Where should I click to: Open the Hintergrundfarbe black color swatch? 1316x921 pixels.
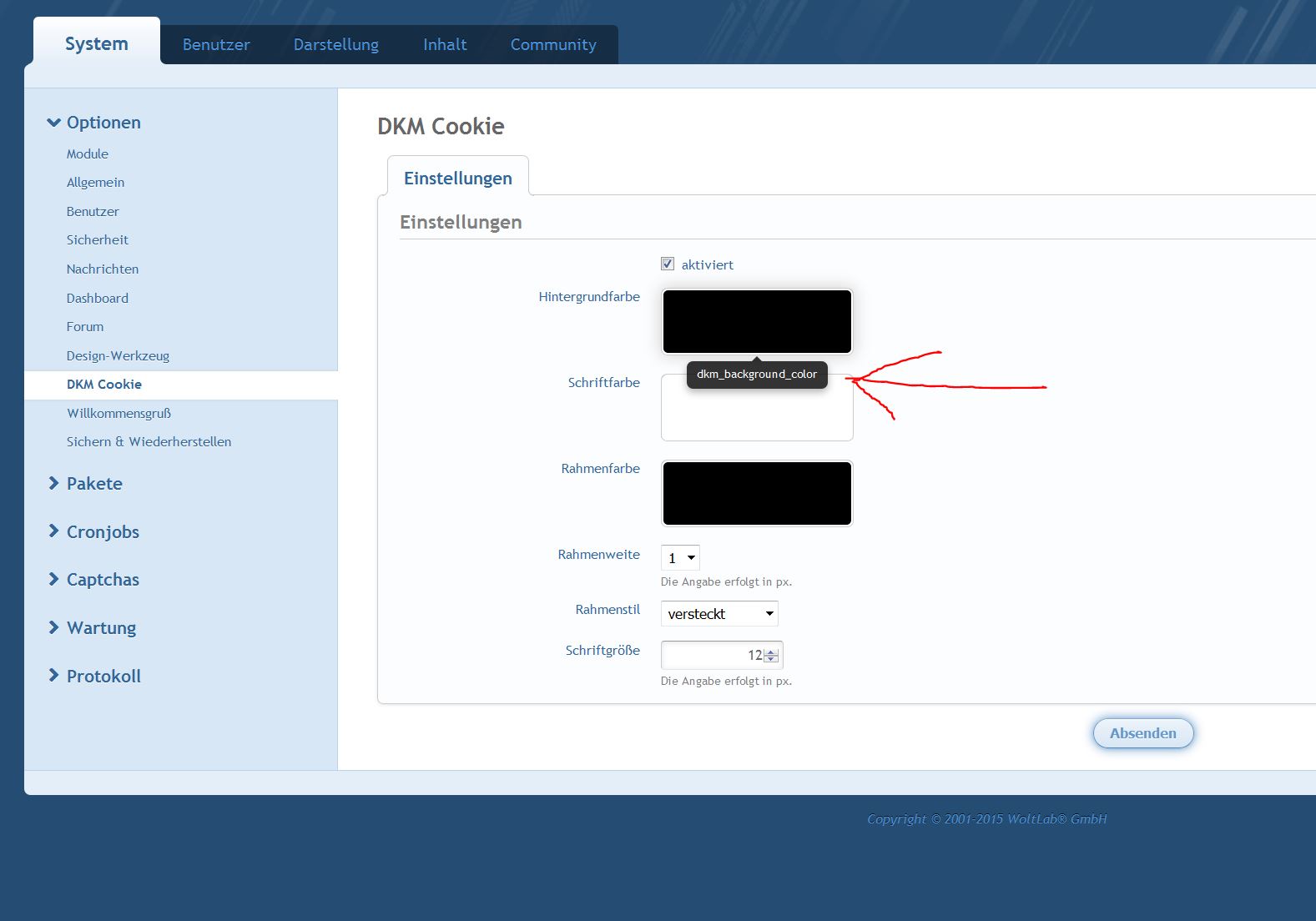click(757, 321)
